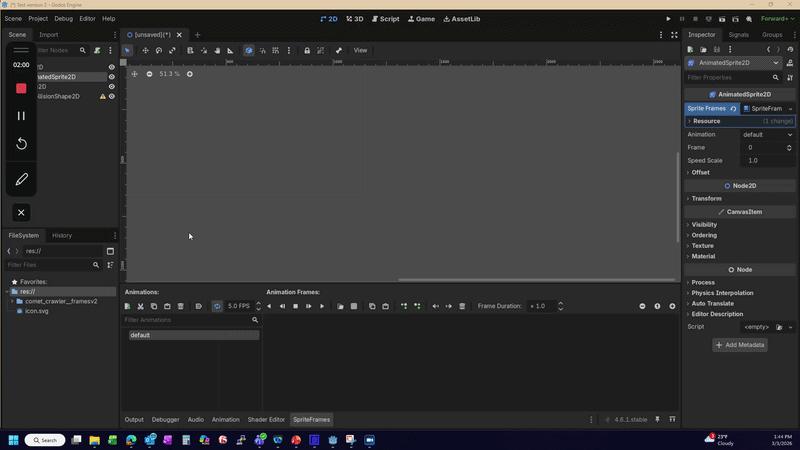Select the Move tool in the viewport toolbar
800x450 pixels.
click(145, 50)
